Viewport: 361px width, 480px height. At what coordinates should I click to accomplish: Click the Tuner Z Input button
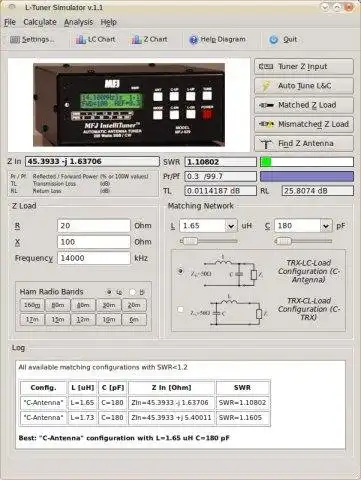click(304, 67)
